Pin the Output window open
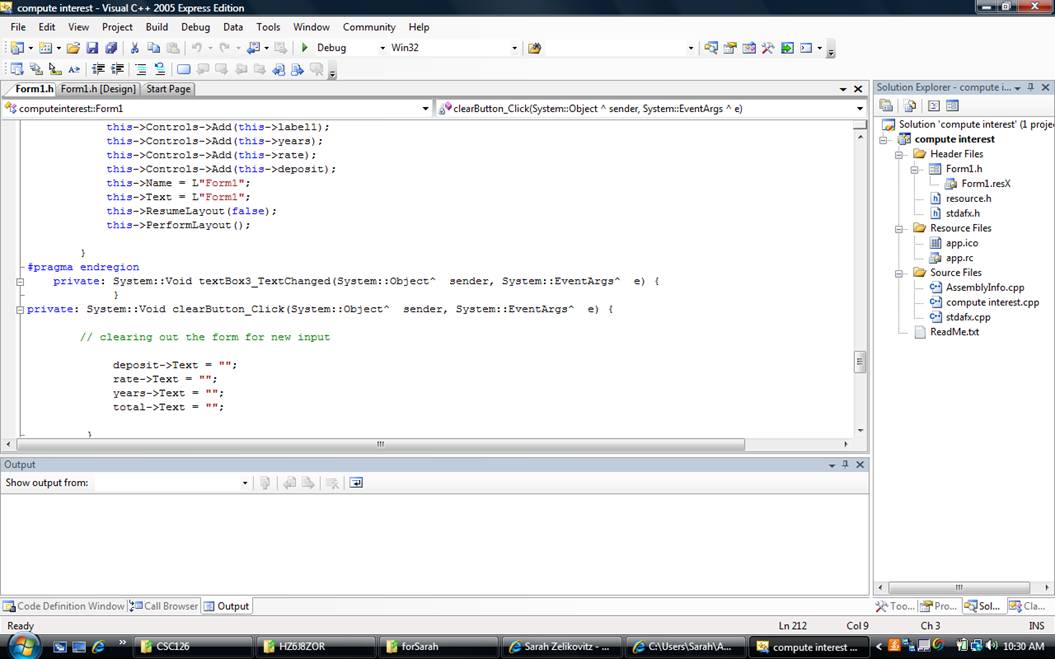Image resolution: width=1055 pixels, height=659 pixels. coord(843,464)
